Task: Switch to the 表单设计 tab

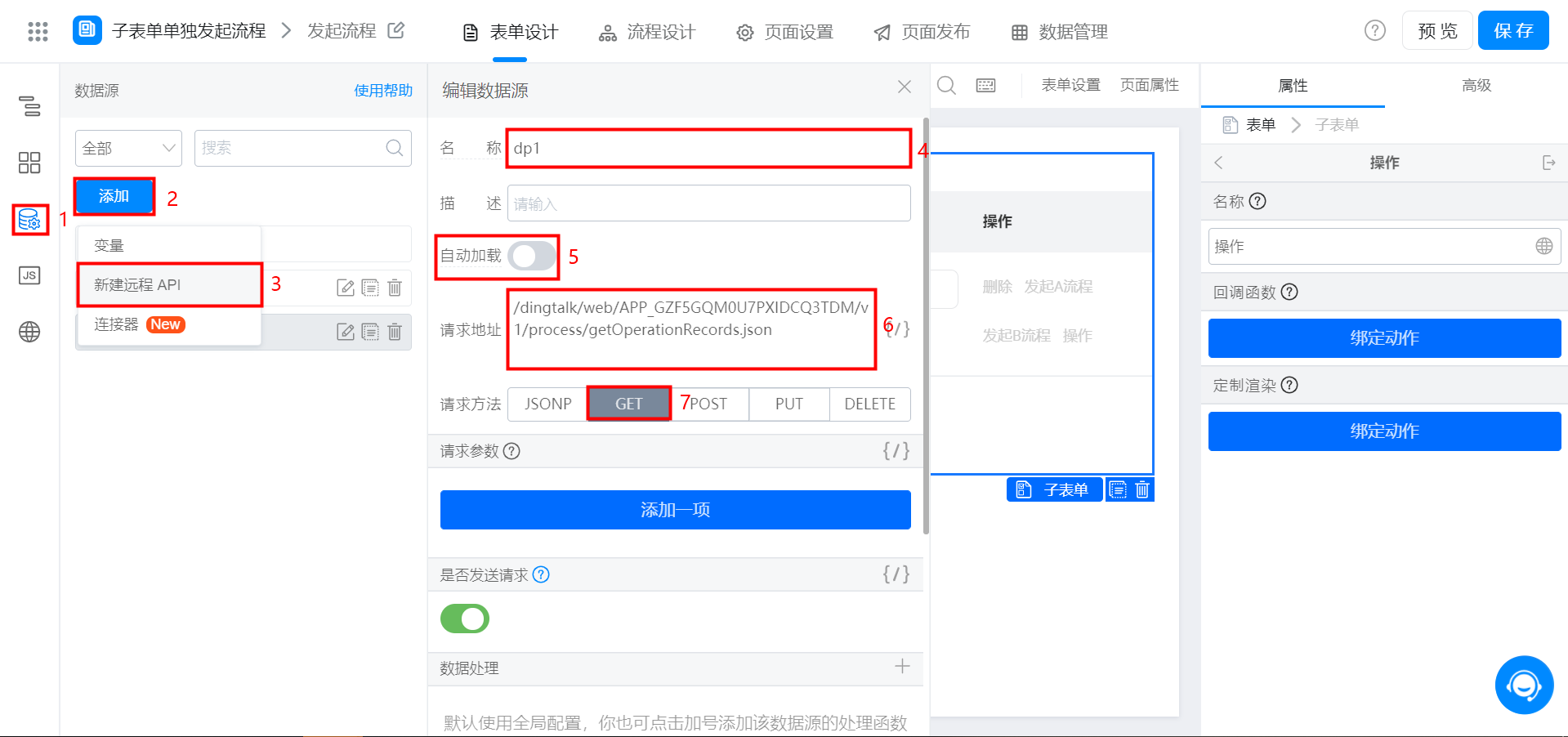Action: pos(510,32)
